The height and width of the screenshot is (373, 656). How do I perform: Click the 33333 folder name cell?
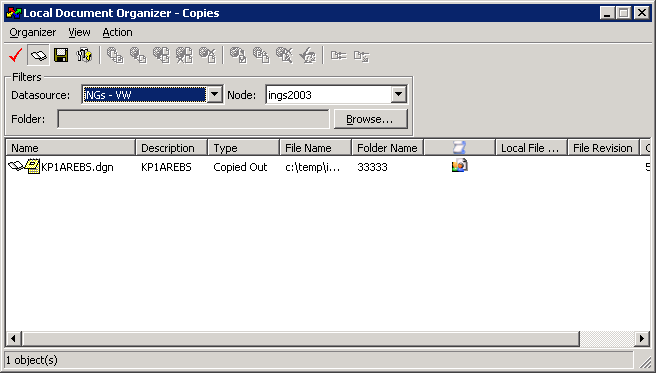click(372, 167)
